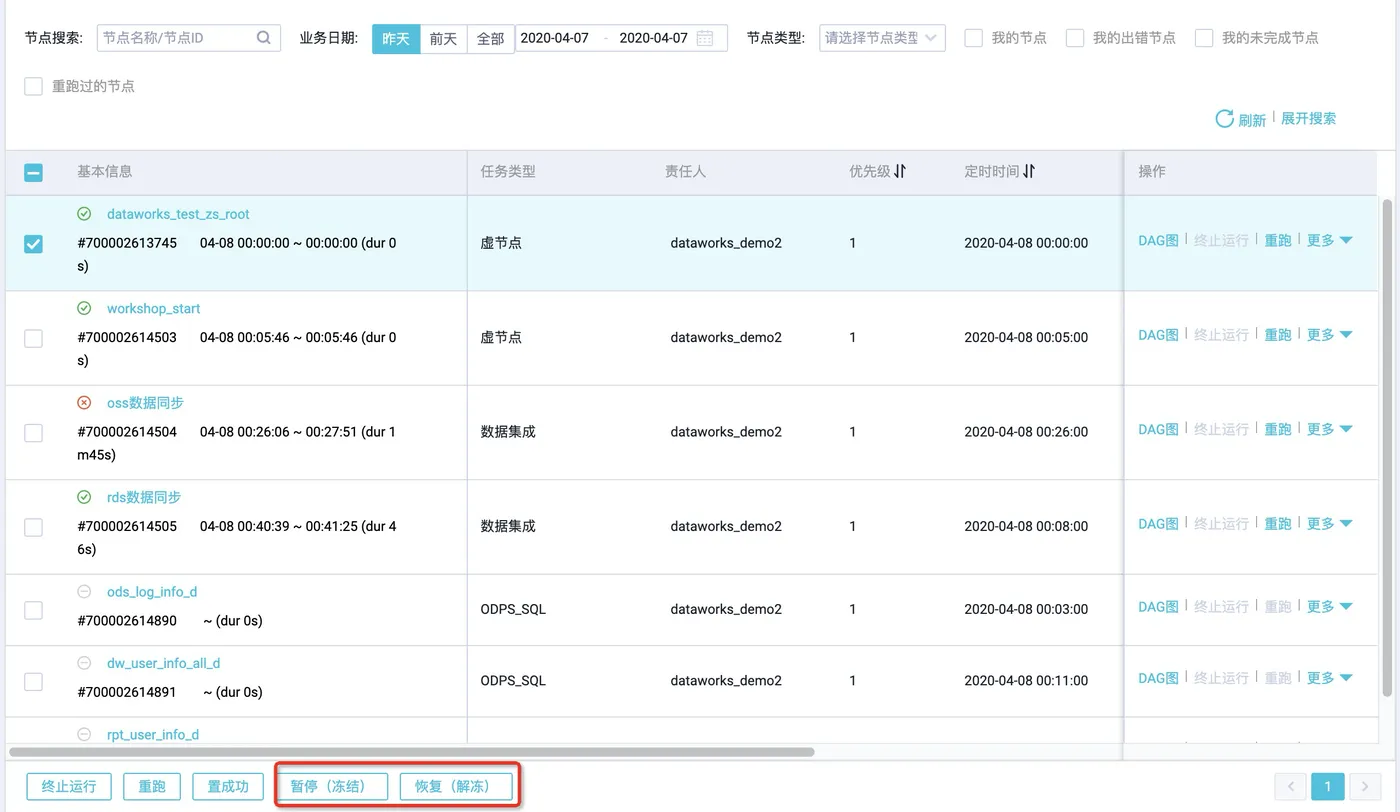Click the 2020-04-08 00:26:00 scheduled time
Image resolution: width=1400 pixels, height=812 pixels.
point(1026,432)
